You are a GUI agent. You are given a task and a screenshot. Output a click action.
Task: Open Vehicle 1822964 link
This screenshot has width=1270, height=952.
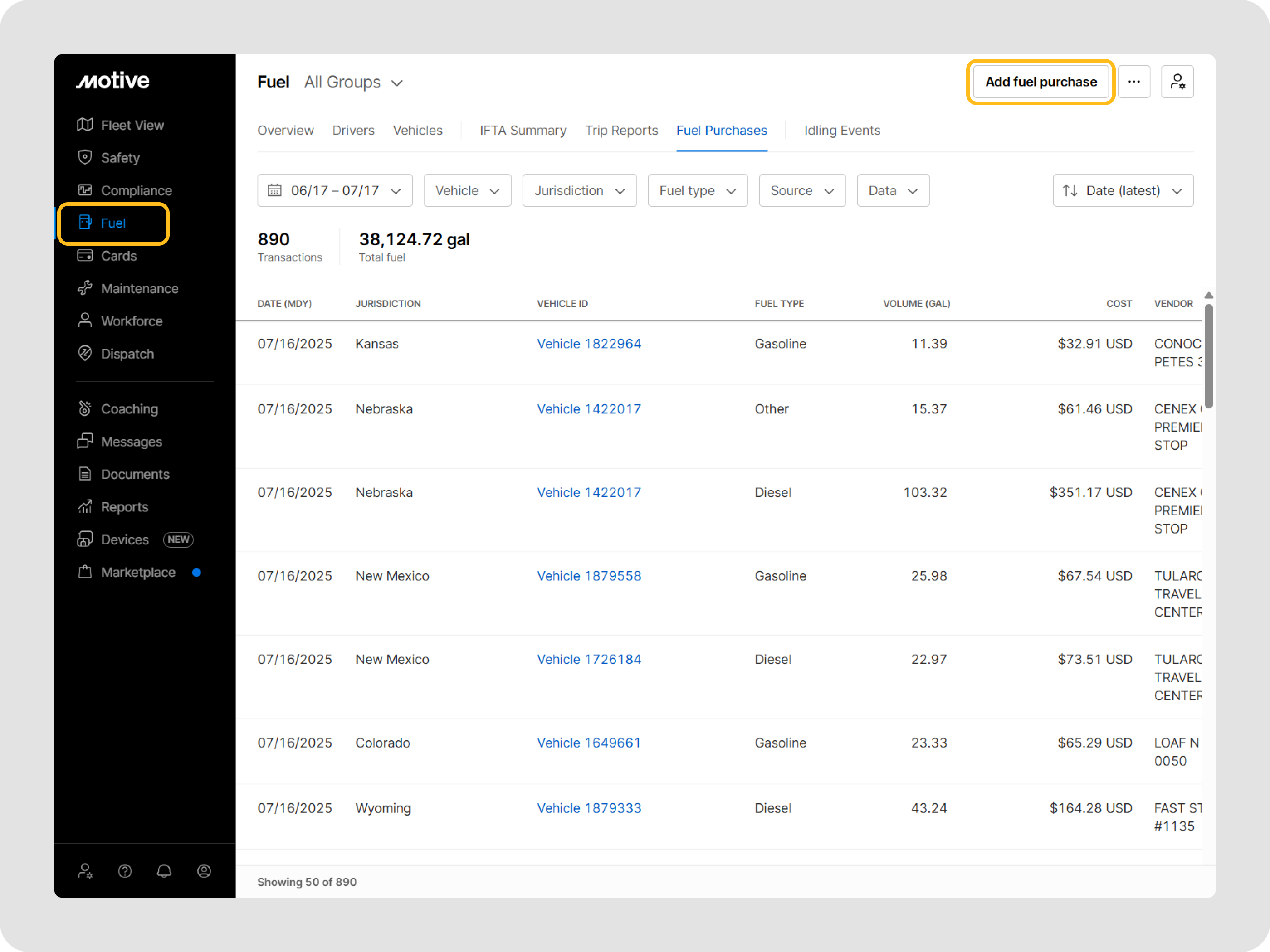588,344
